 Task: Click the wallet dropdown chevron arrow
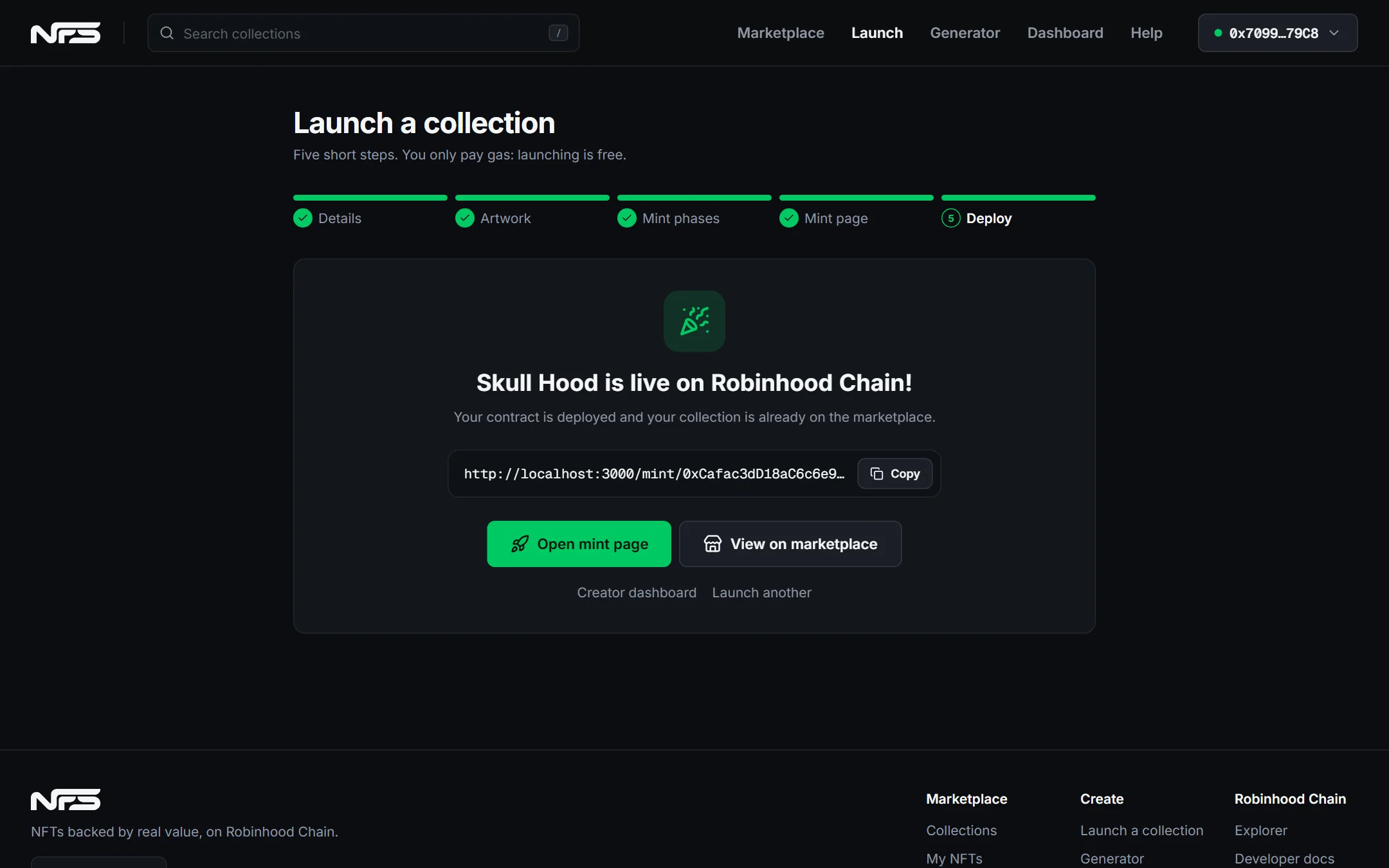click(x=1334, y=33)
